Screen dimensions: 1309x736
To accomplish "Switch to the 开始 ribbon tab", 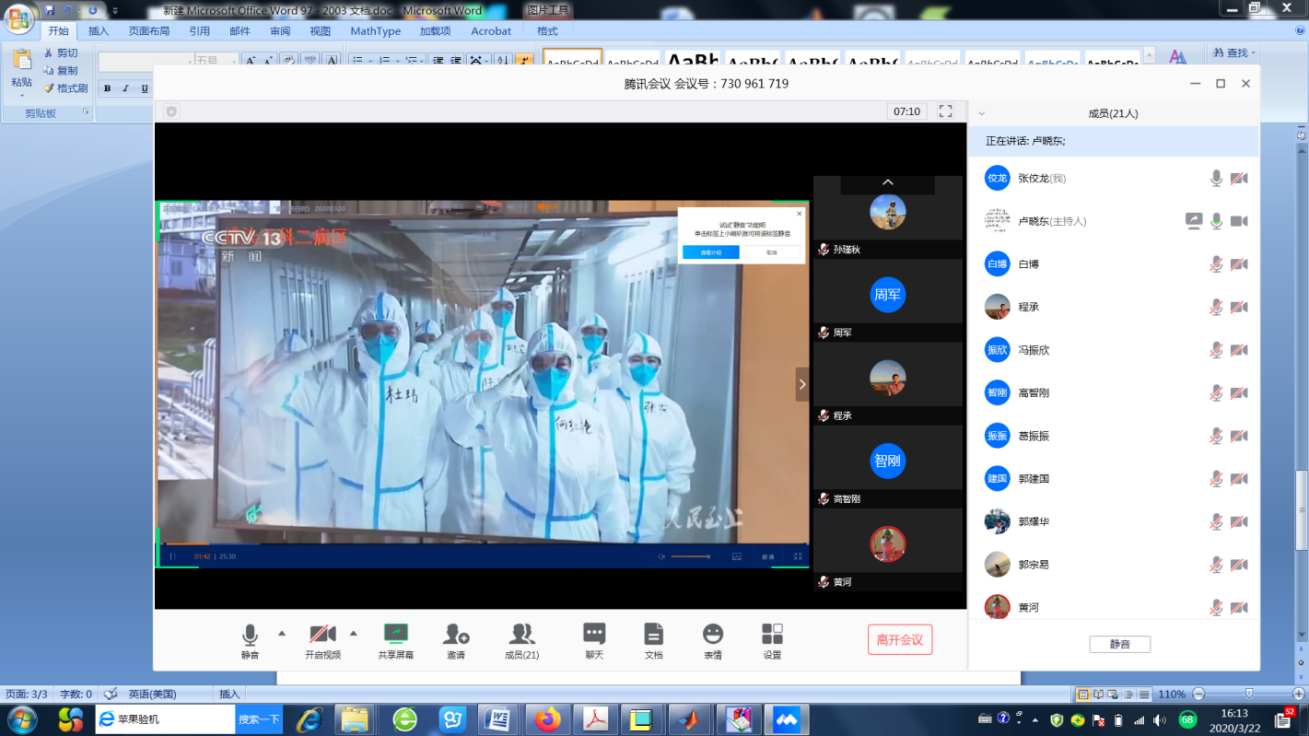I will click(x=59, y=31).
